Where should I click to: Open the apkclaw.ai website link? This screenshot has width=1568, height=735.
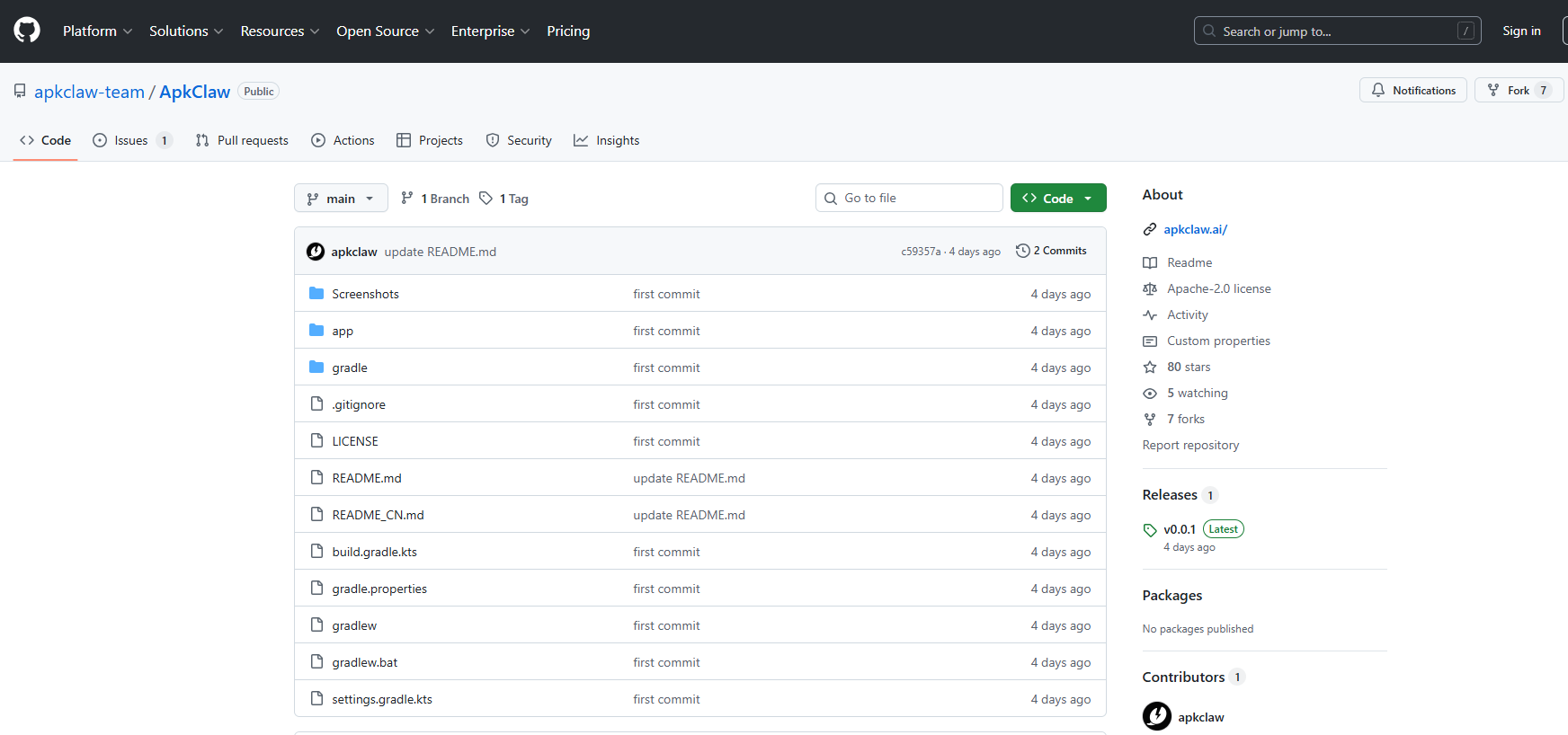pos(1195,229)
